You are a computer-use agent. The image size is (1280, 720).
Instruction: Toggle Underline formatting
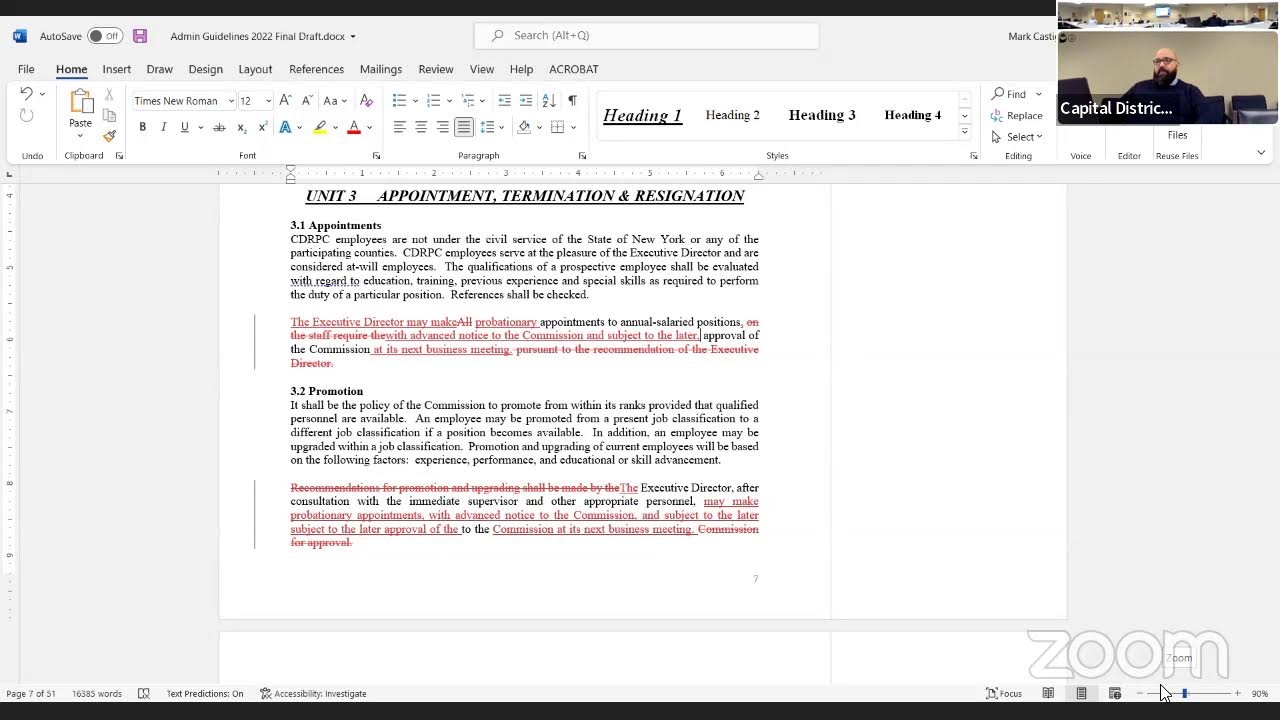(x=184, y=127)
